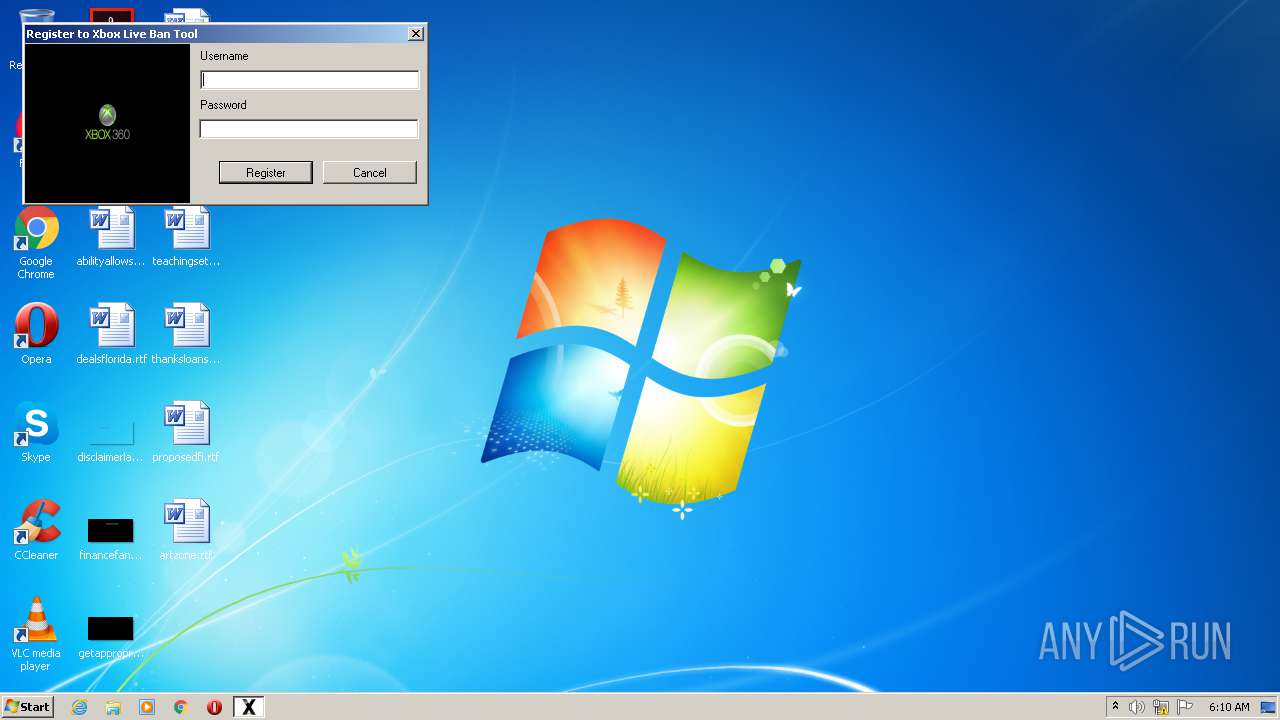
Task: Launch Internet Explorer from the taskbar
Action: [x=80, y=707]
